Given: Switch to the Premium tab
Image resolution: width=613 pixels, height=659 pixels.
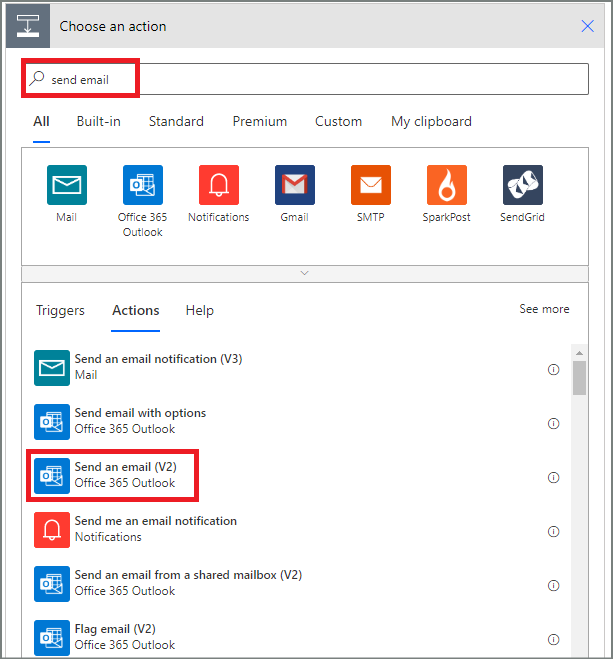Looking at the screenshot, I should (x=260, y=121).
